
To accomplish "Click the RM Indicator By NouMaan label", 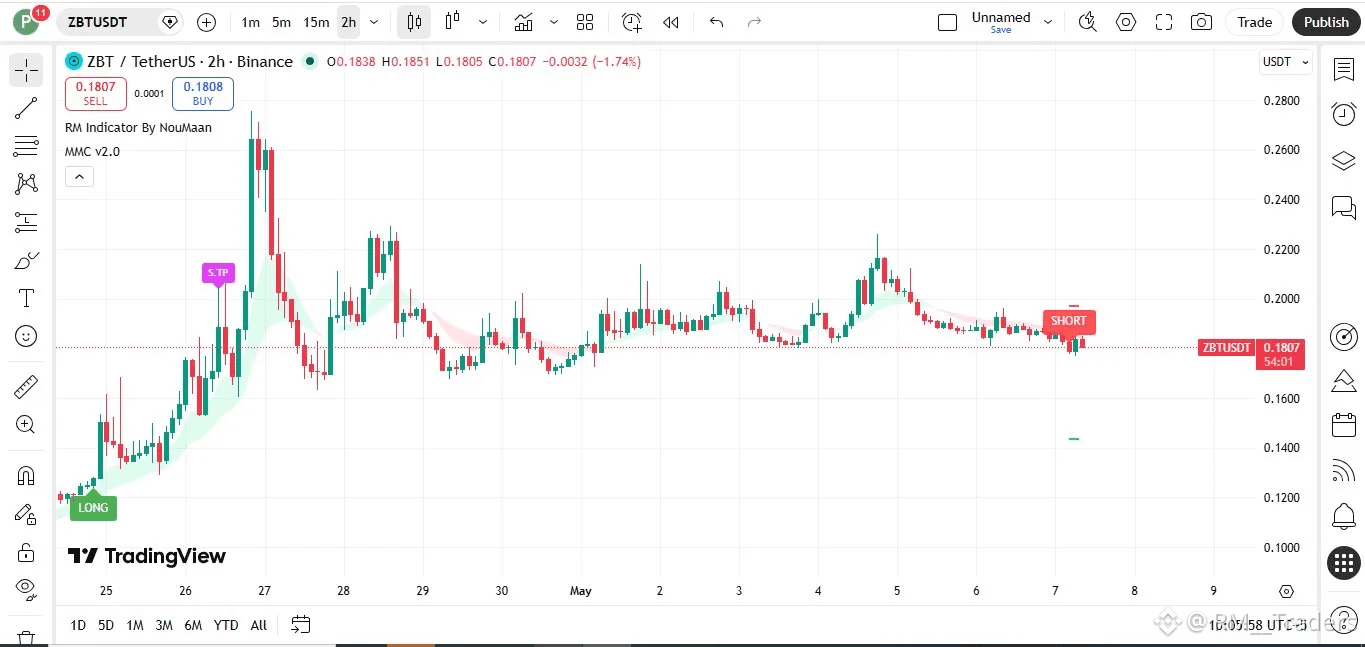I will pos(138,128).
